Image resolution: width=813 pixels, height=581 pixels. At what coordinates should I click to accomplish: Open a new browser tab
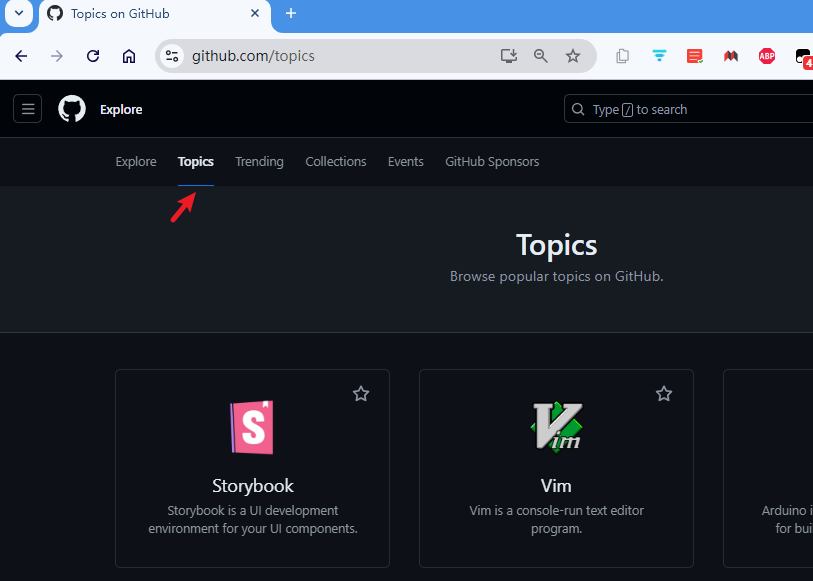290,15
